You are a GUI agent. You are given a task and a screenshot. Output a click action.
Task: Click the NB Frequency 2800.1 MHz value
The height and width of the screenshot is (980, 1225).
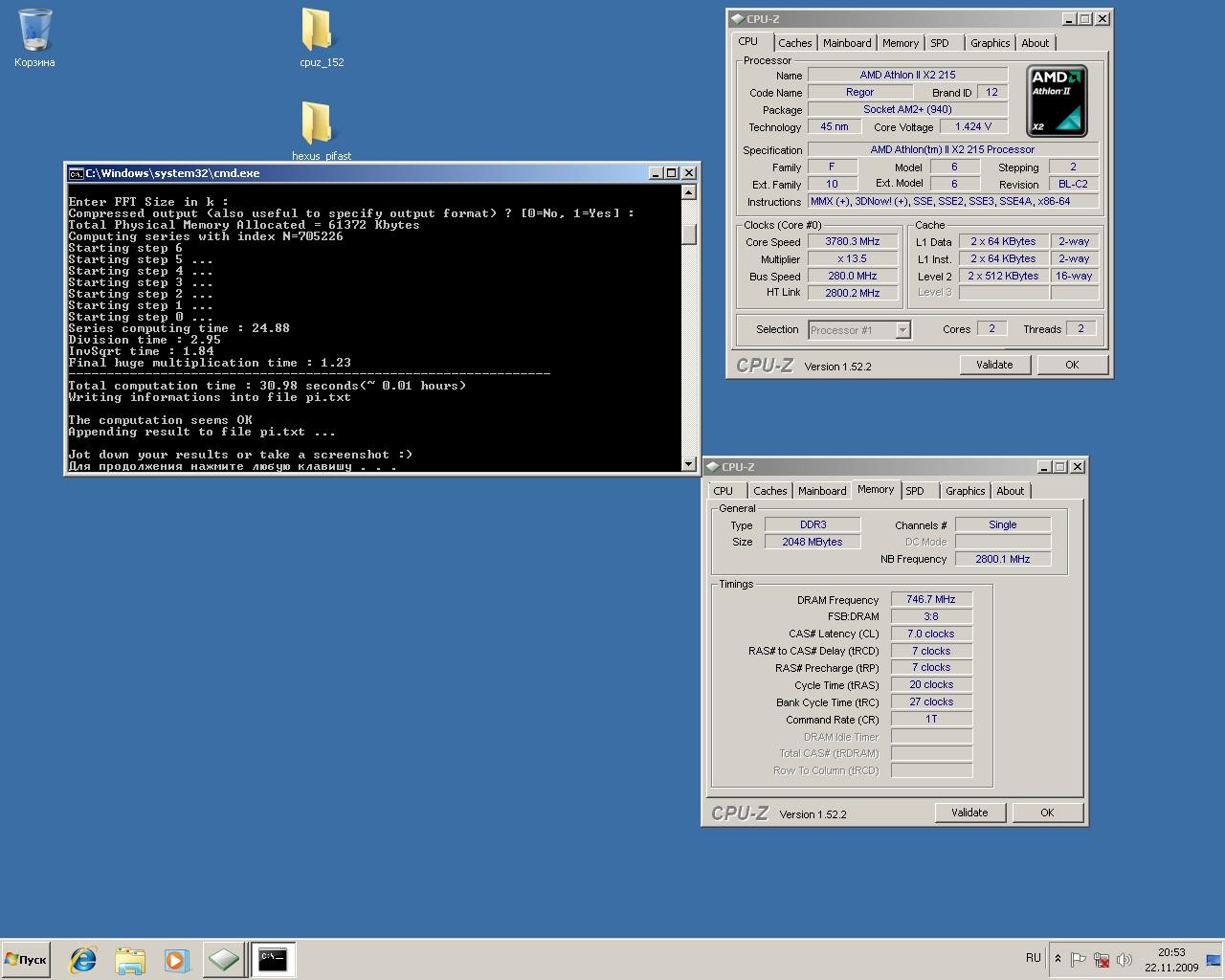point(1003,559)
